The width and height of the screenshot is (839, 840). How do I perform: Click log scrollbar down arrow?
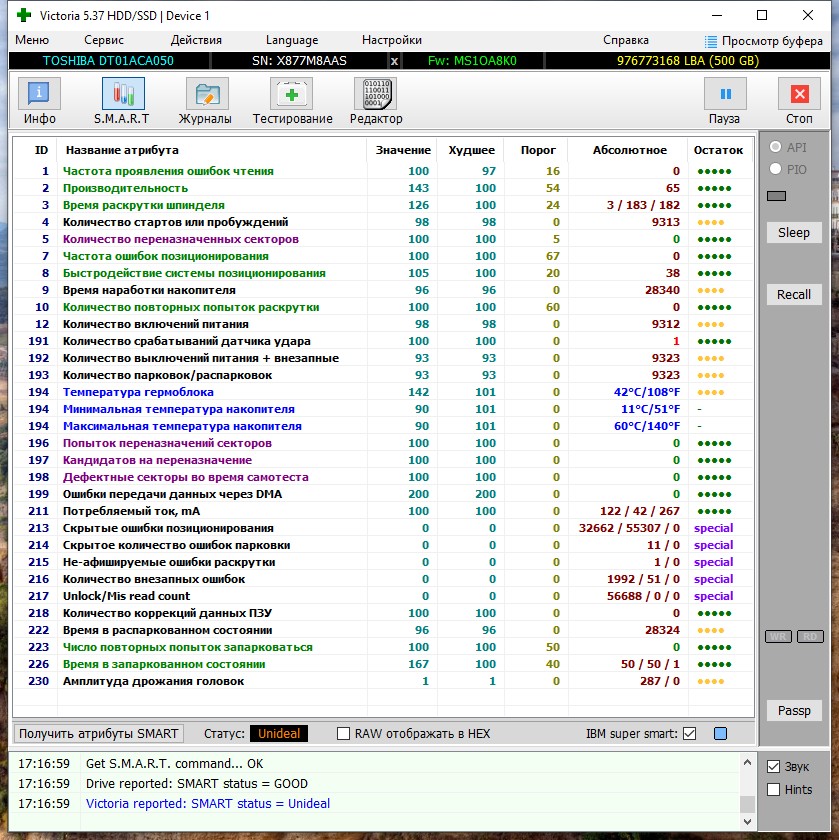(x=747, y=821)
